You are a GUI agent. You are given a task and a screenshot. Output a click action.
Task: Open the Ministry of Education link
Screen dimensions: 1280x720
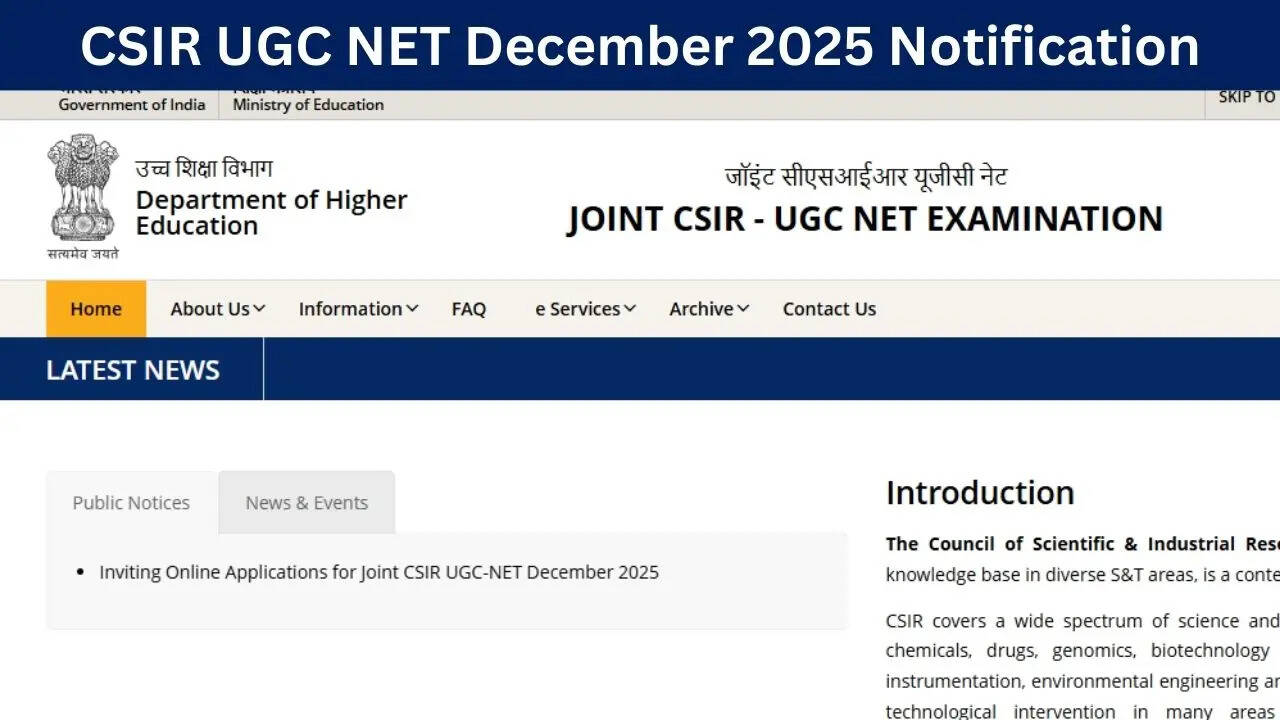(308, 104)
